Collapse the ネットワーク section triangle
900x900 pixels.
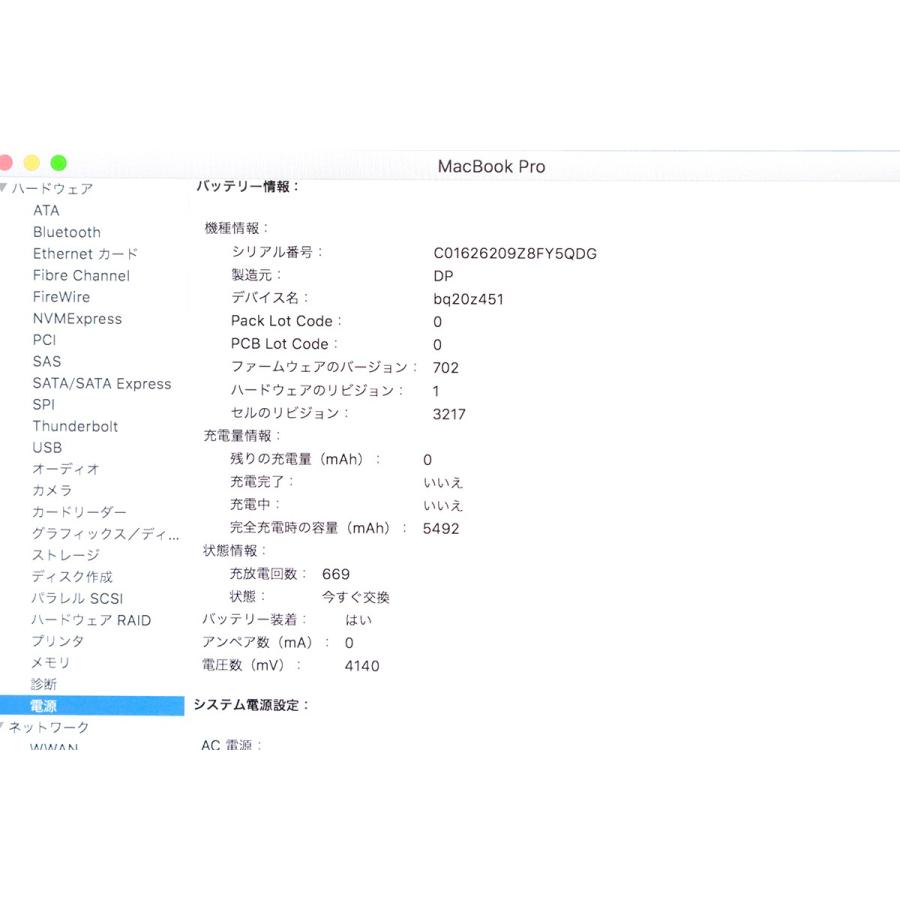(2, 726)
